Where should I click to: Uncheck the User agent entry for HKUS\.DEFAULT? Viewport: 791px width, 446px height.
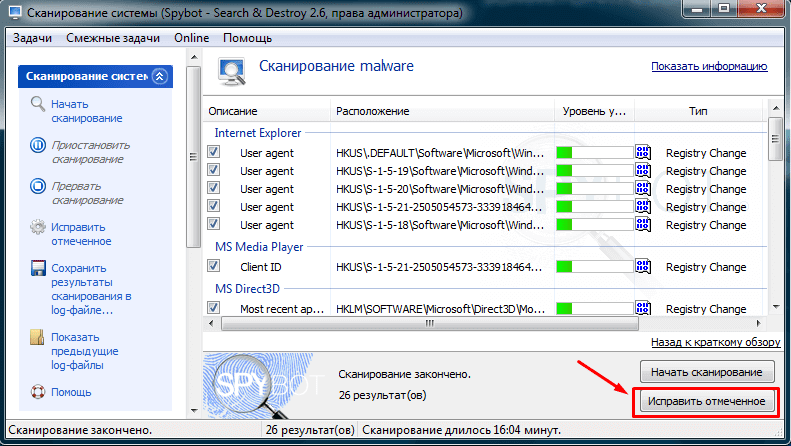click(213, 151)
